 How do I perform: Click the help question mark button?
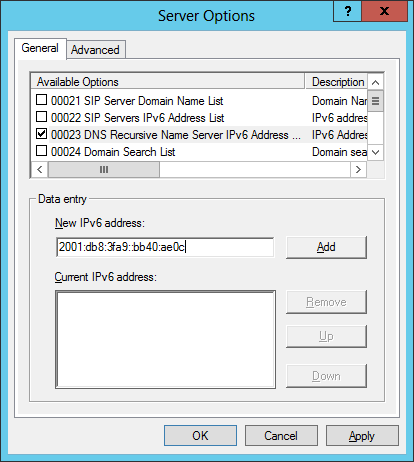(x=347, y=12)
